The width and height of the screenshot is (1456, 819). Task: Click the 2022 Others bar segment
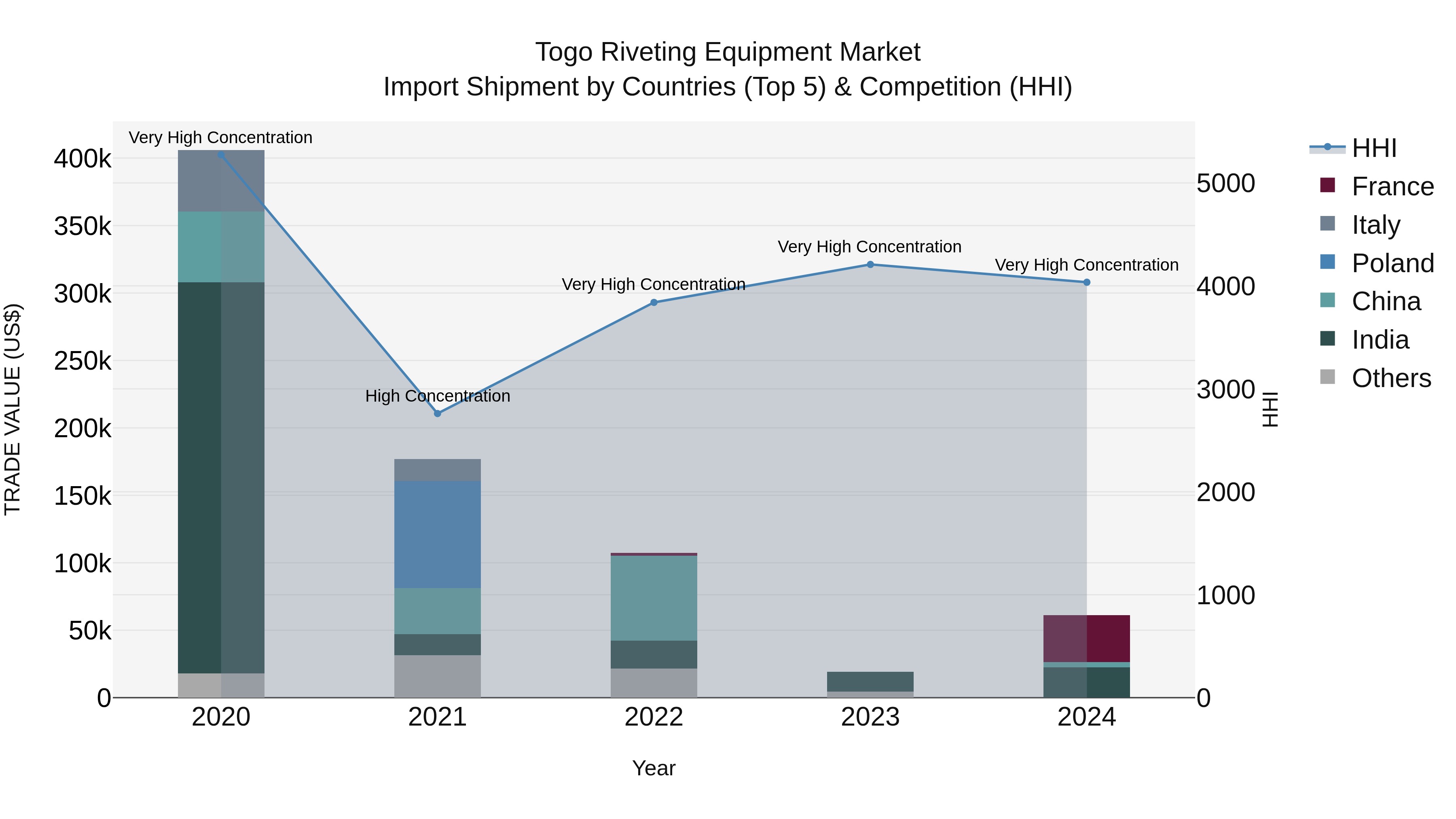point(654,684)
